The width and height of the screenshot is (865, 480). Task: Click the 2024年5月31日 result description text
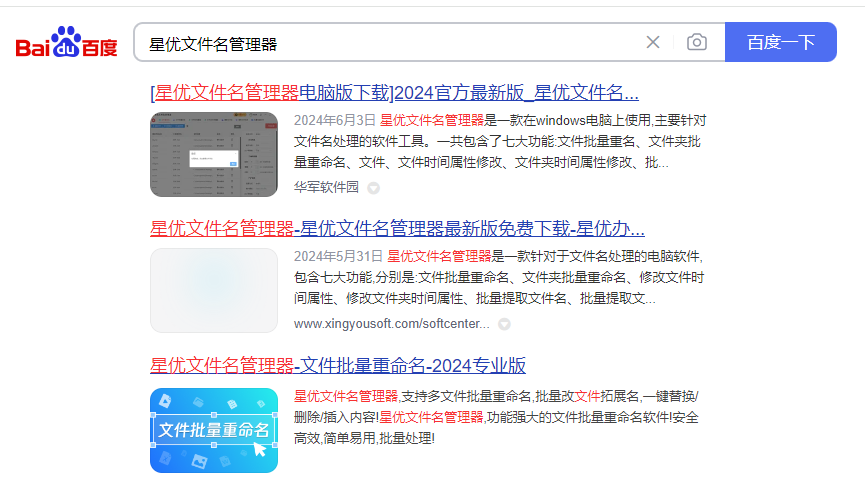pos(499,278)
